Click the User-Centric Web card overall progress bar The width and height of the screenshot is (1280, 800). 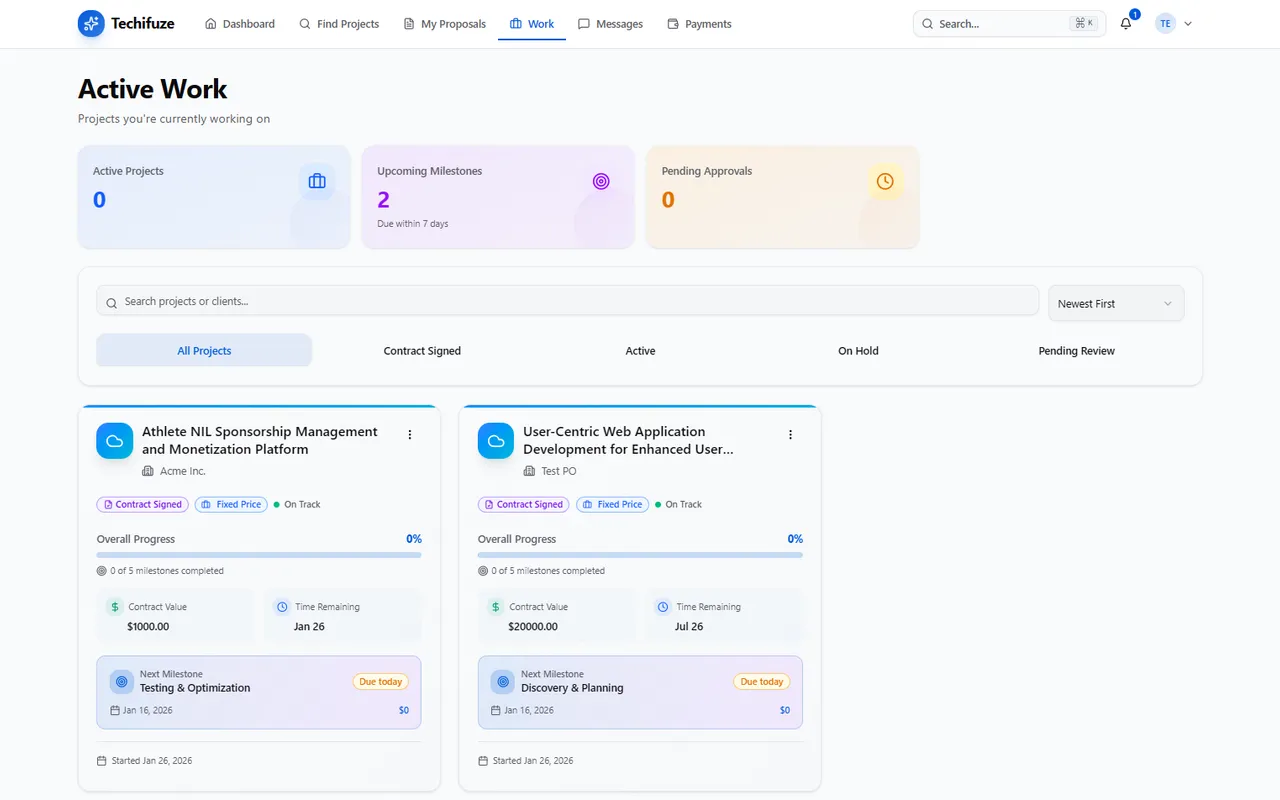click(640, 555)
